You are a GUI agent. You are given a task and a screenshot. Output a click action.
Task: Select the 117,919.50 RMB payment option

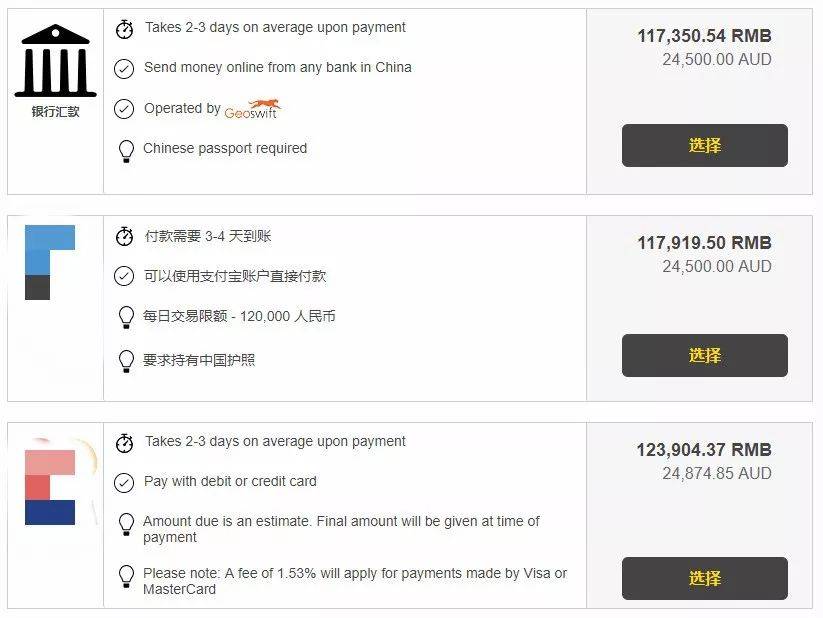click(704, 355)
